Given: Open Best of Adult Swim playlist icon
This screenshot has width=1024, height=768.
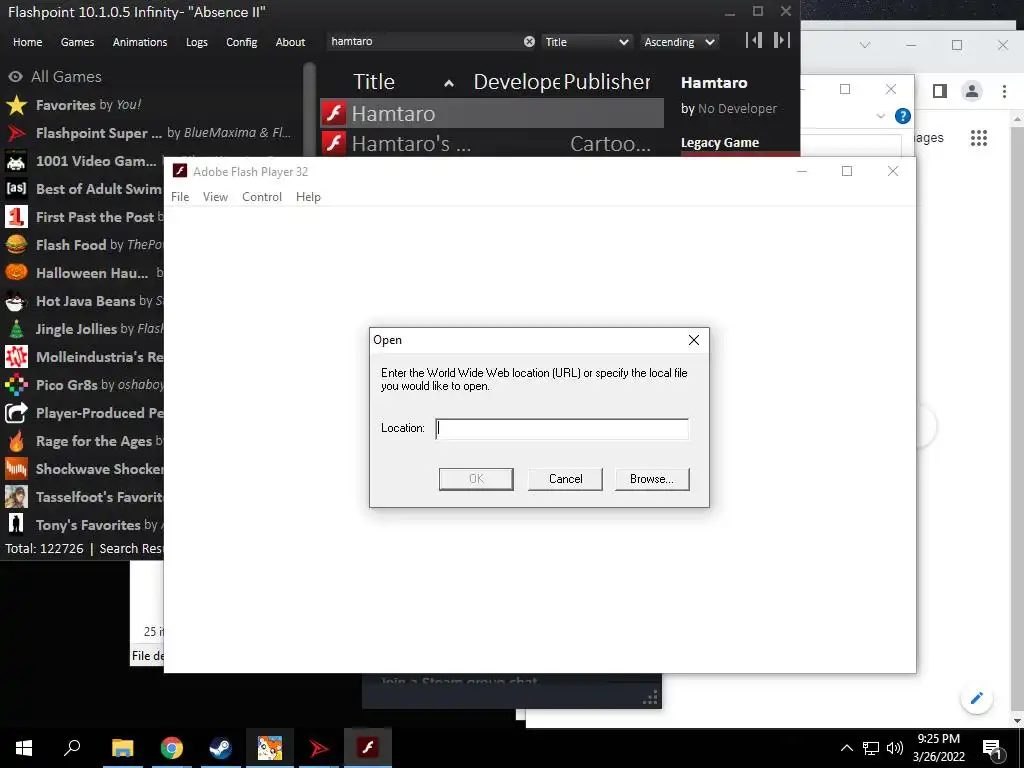Looking at the screenshot, I should tap(16, 189).
